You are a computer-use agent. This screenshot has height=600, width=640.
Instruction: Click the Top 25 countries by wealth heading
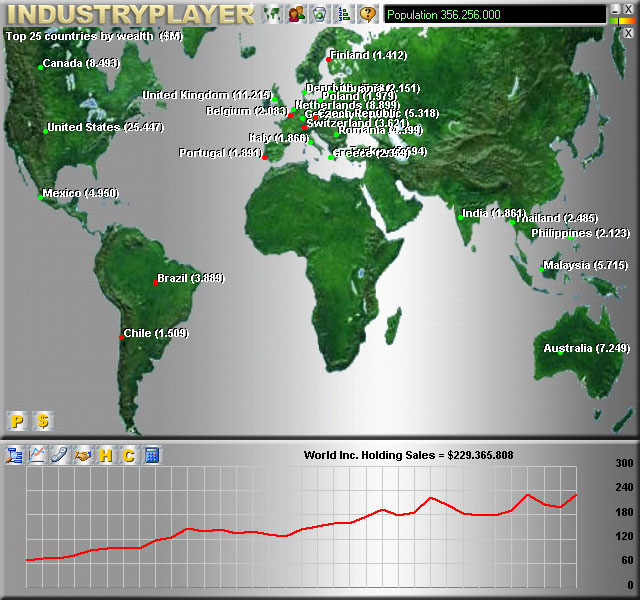[94, 36]
